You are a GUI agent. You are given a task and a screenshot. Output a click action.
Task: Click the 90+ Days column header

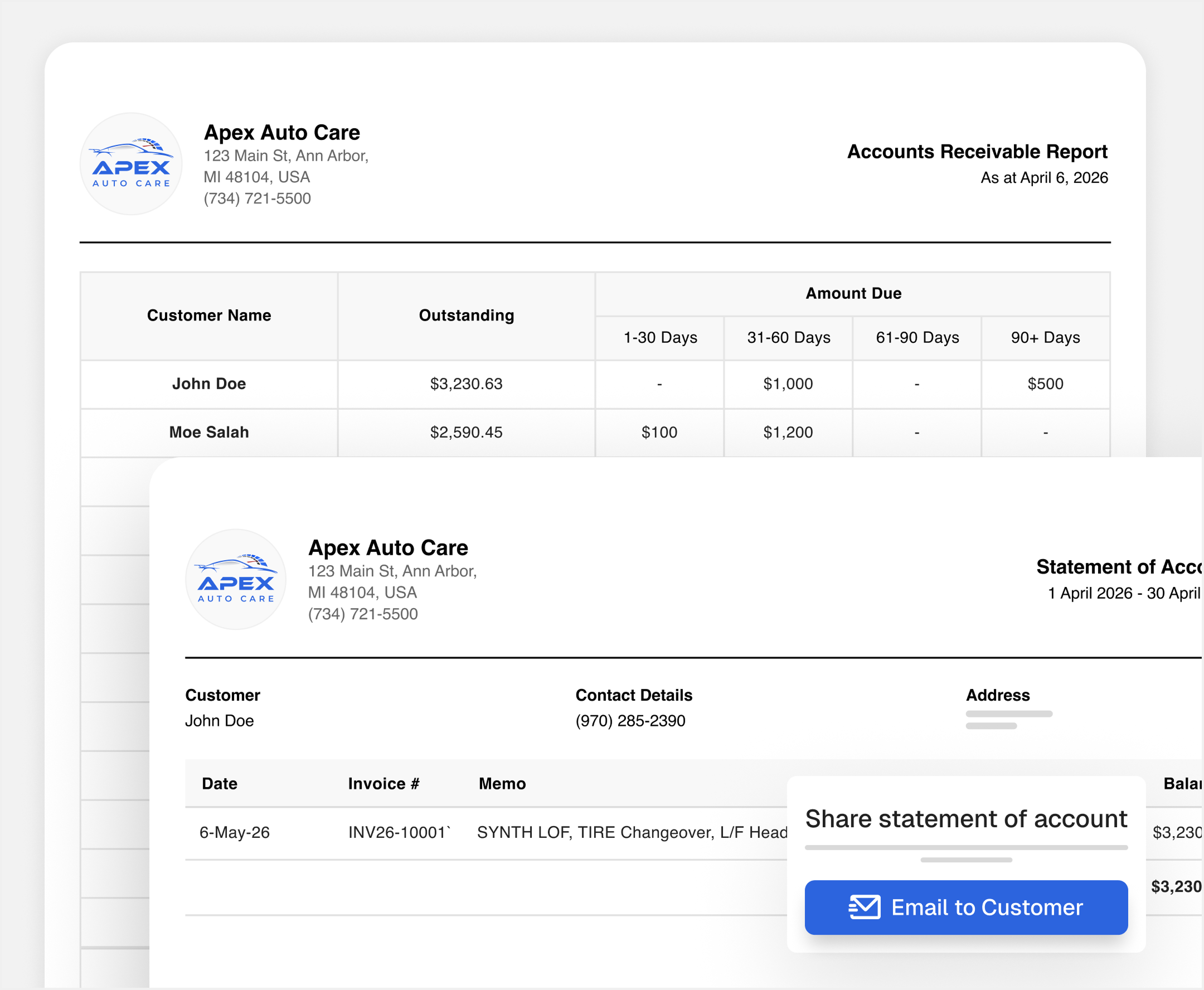1046,338
